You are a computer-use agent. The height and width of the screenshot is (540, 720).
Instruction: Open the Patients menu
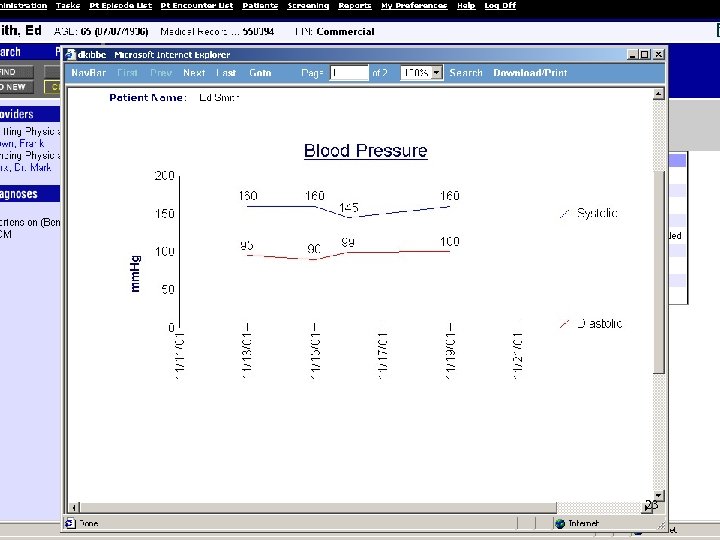coord(260,6)
